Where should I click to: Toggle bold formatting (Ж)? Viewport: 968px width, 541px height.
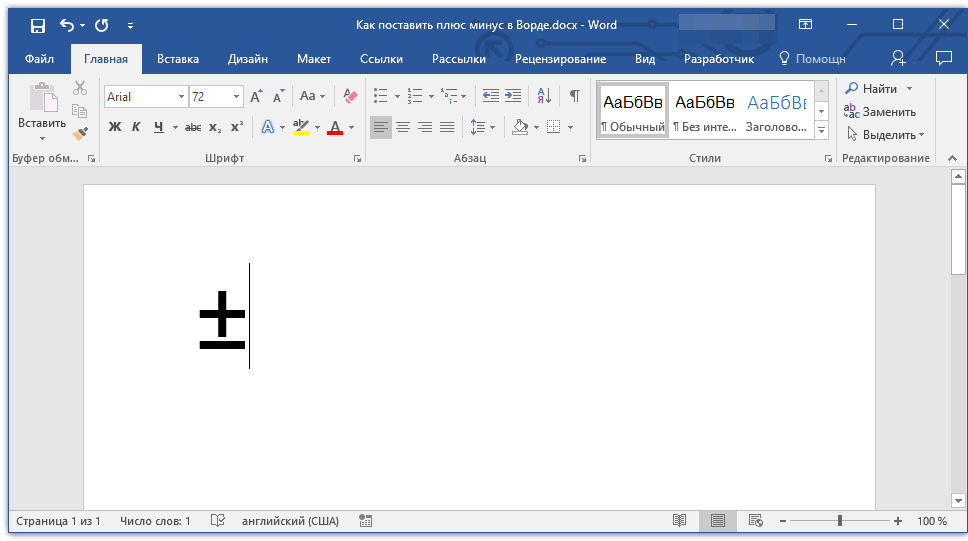click(114, 127)
